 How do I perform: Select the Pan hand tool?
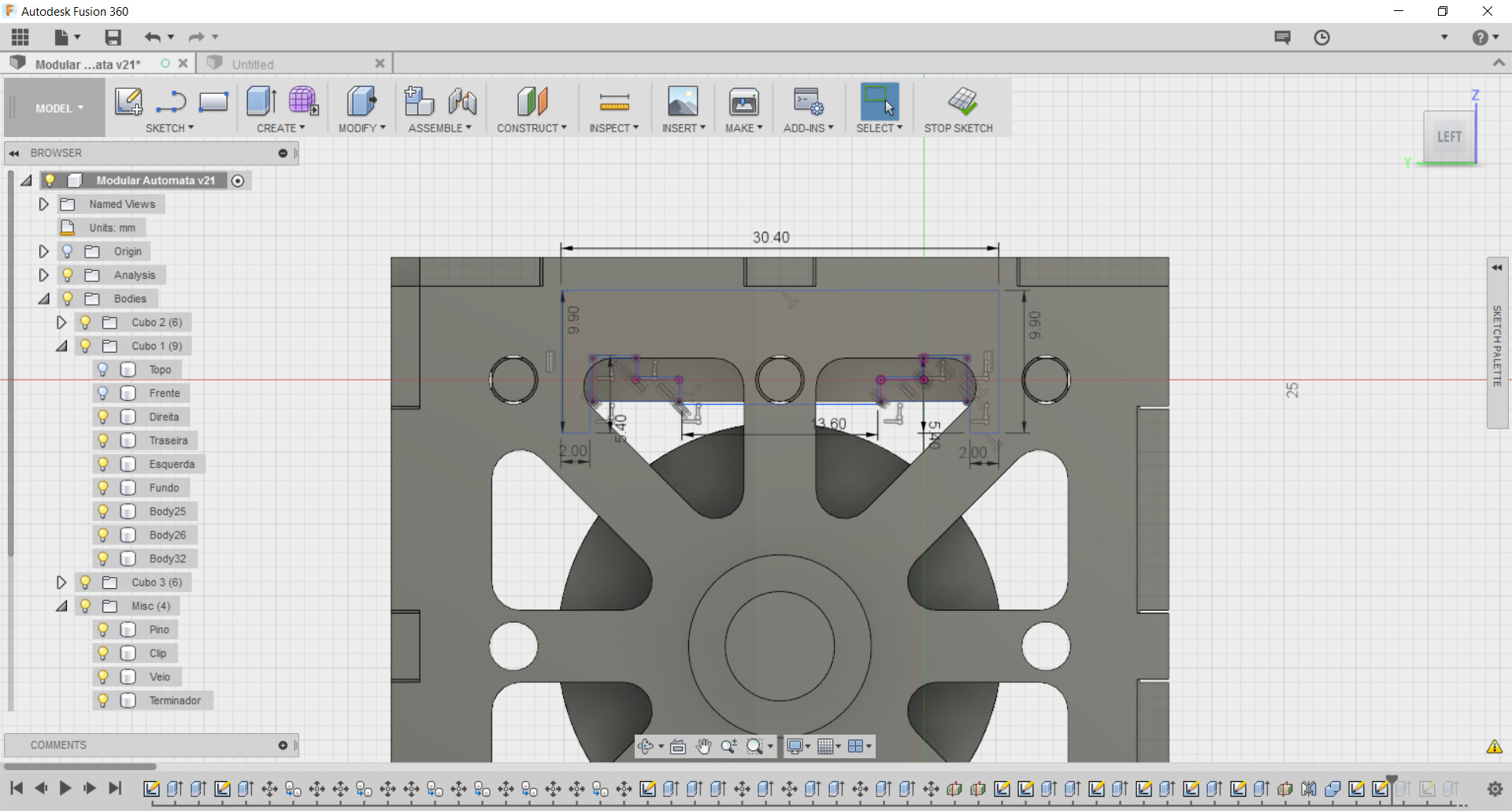point(703,746)
